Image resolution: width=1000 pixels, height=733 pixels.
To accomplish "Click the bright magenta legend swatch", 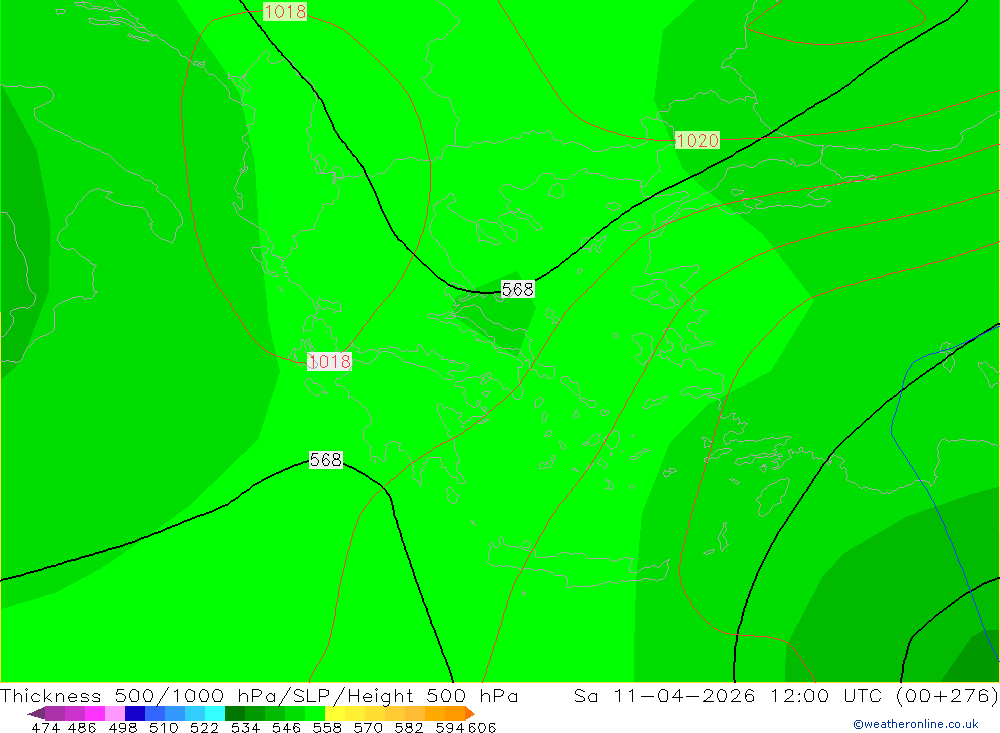I will [x=95, y=713].
